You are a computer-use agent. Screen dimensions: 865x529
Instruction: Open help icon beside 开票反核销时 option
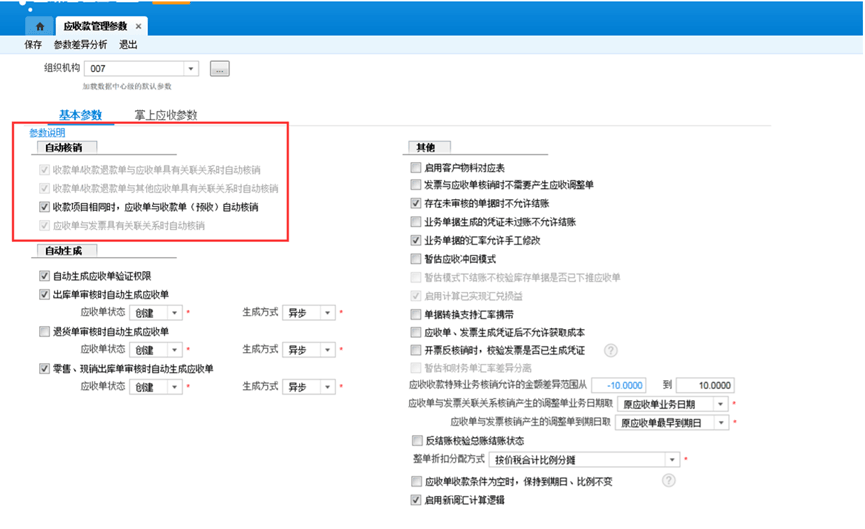tap(610, 350)
